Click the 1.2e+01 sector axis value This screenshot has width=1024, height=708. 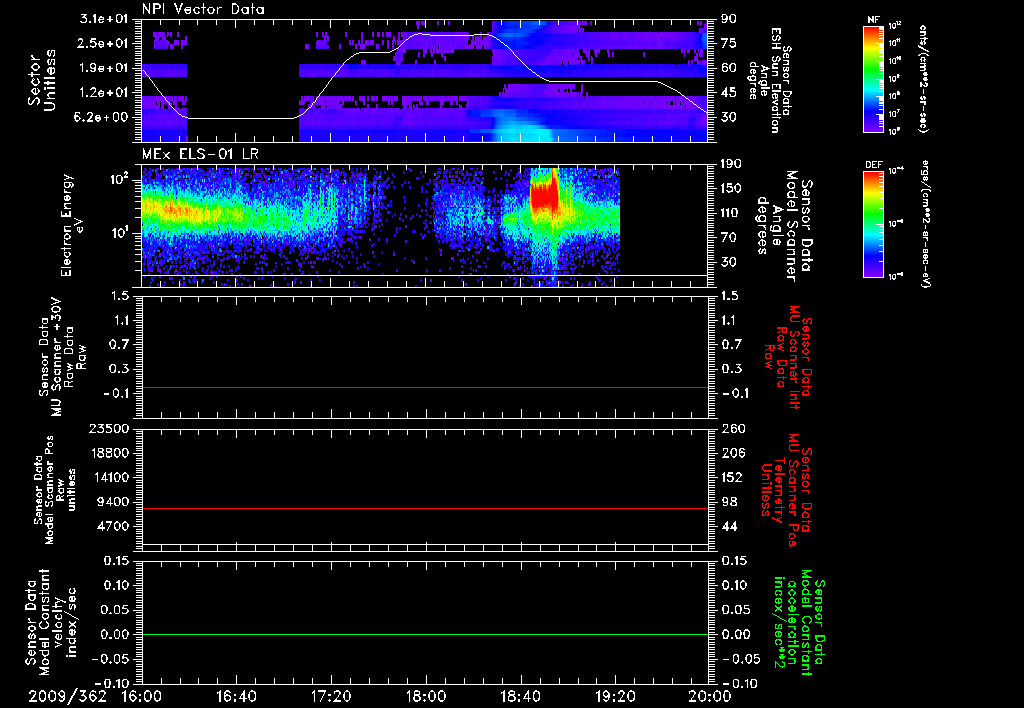point(104,93)
